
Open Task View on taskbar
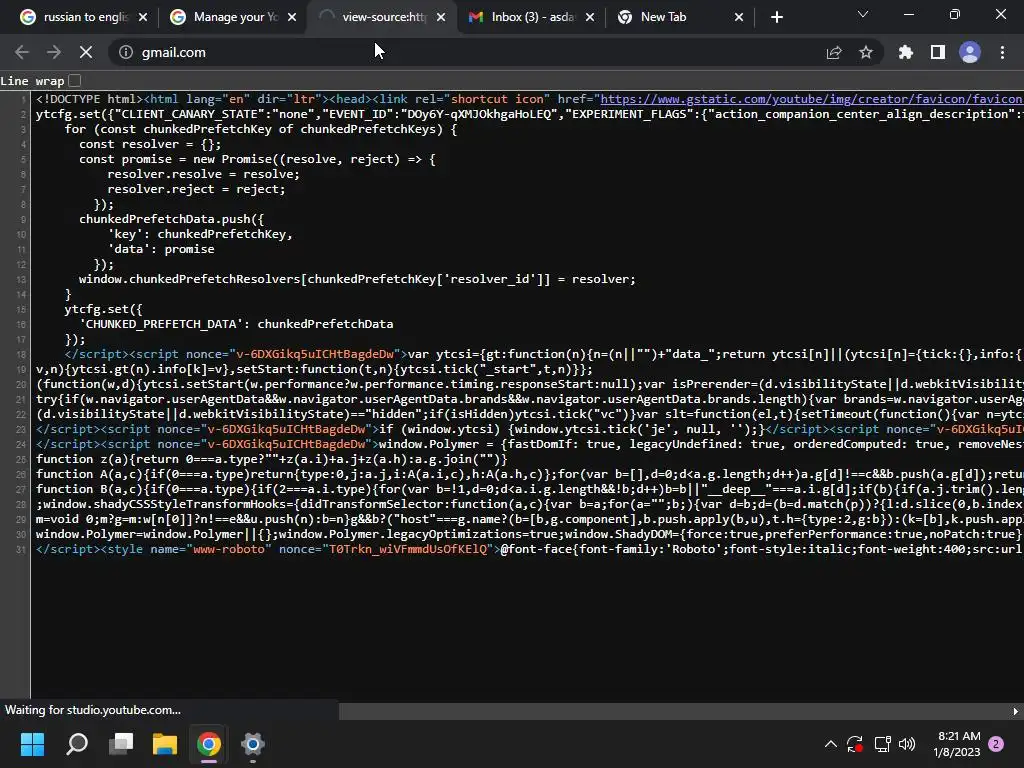click(x=121, y=744)
